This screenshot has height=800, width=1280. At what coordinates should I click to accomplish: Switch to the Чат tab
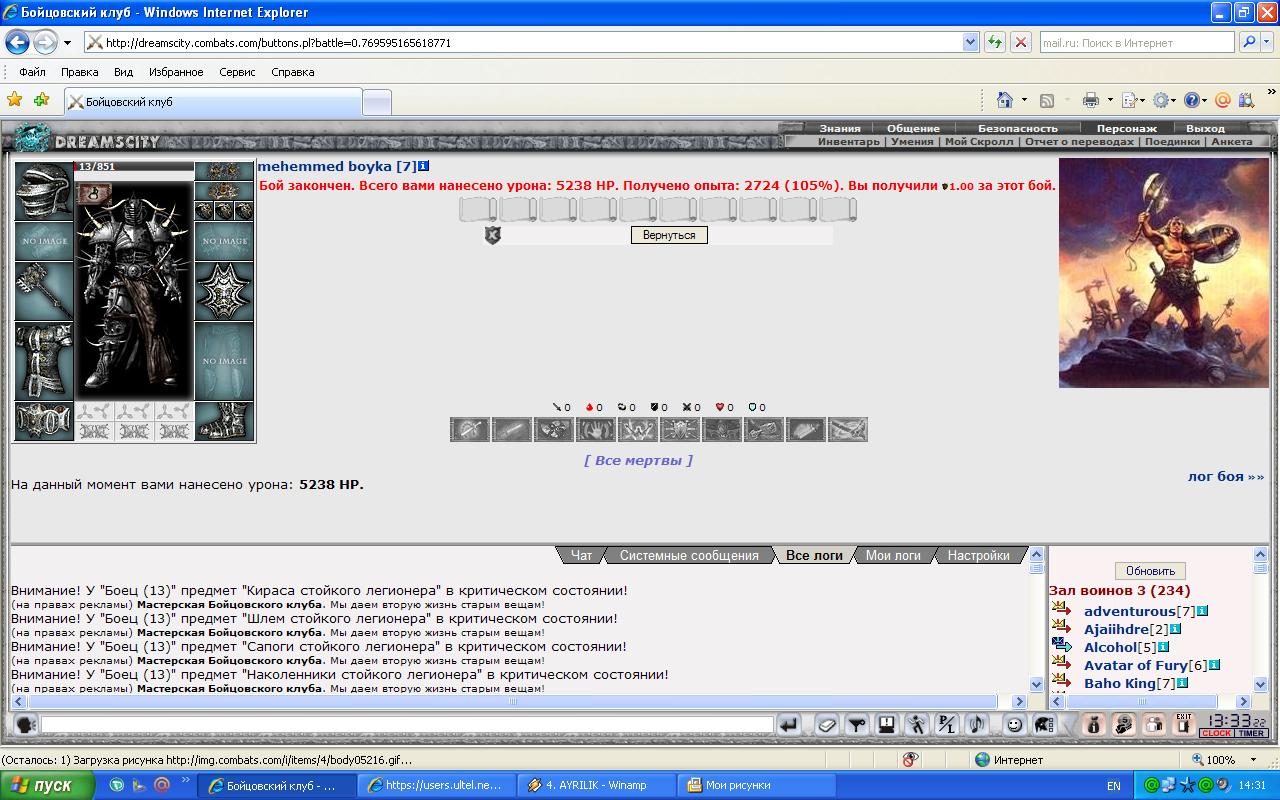click(x=581, y=555)
